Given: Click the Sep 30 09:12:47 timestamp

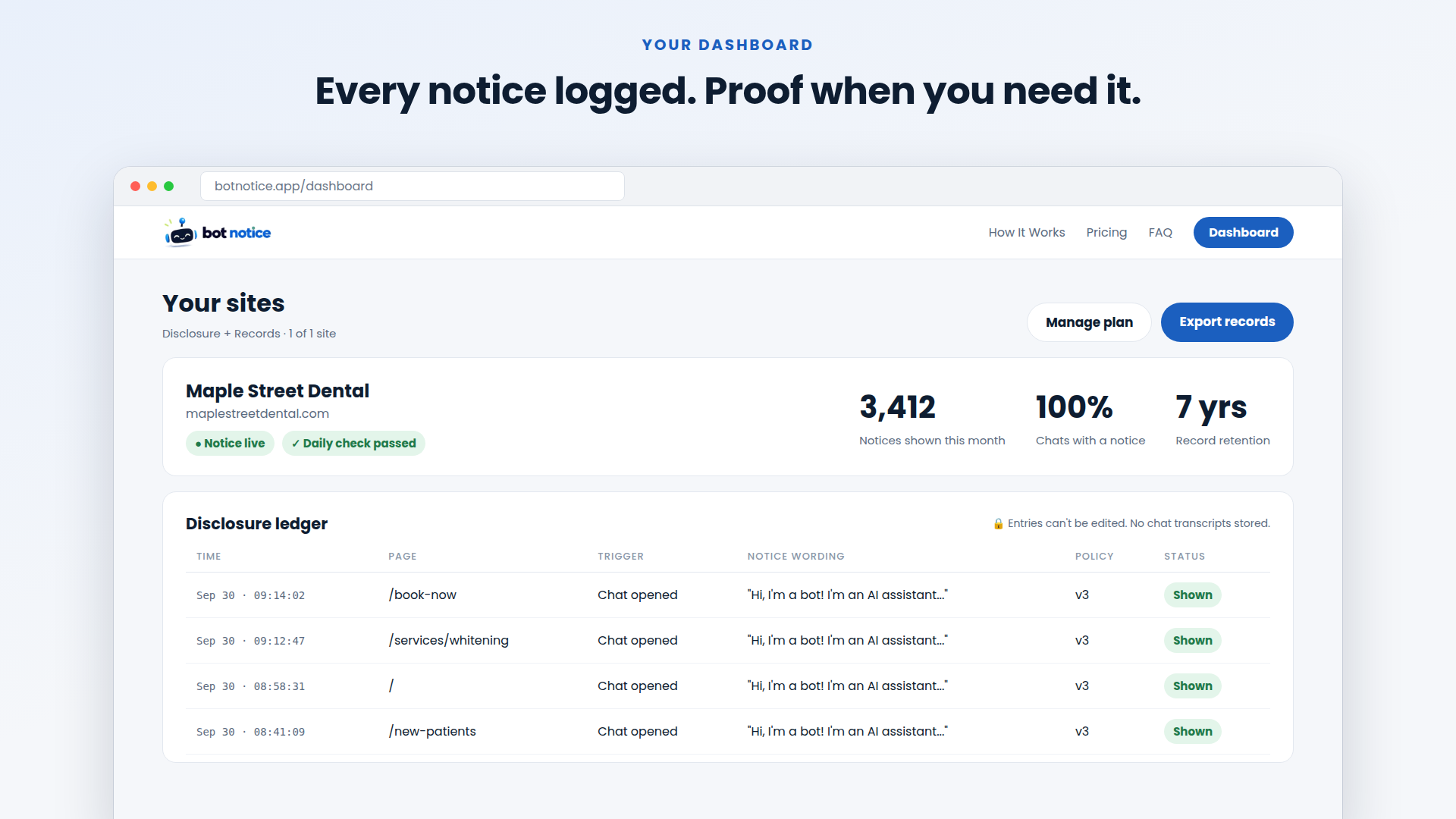Looking at the screenshot, I should pyautogui.click(x=250, y=642).
